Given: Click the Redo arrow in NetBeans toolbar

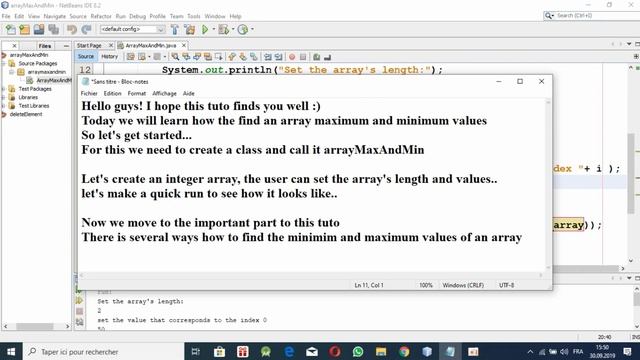Looking at the screenshot, I should pyautogui.click(x=86, y=29).
